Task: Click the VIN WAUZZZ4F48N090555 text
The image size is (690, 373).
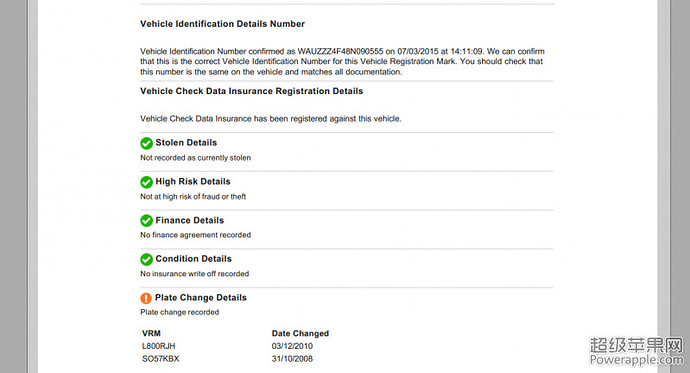Action: click(x=341, y=51)
